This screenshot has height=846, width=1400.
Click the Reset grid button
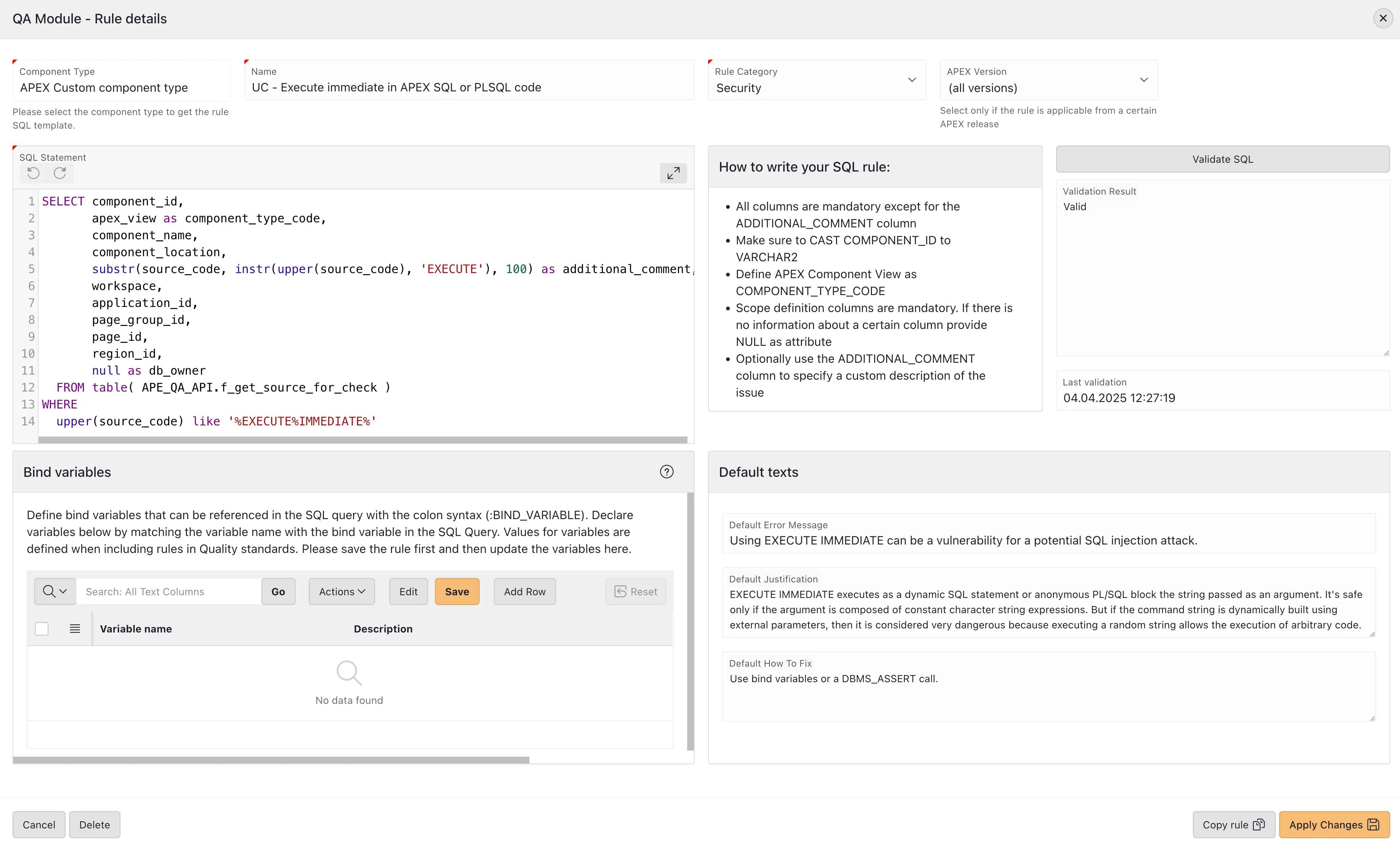coord(636,592)
